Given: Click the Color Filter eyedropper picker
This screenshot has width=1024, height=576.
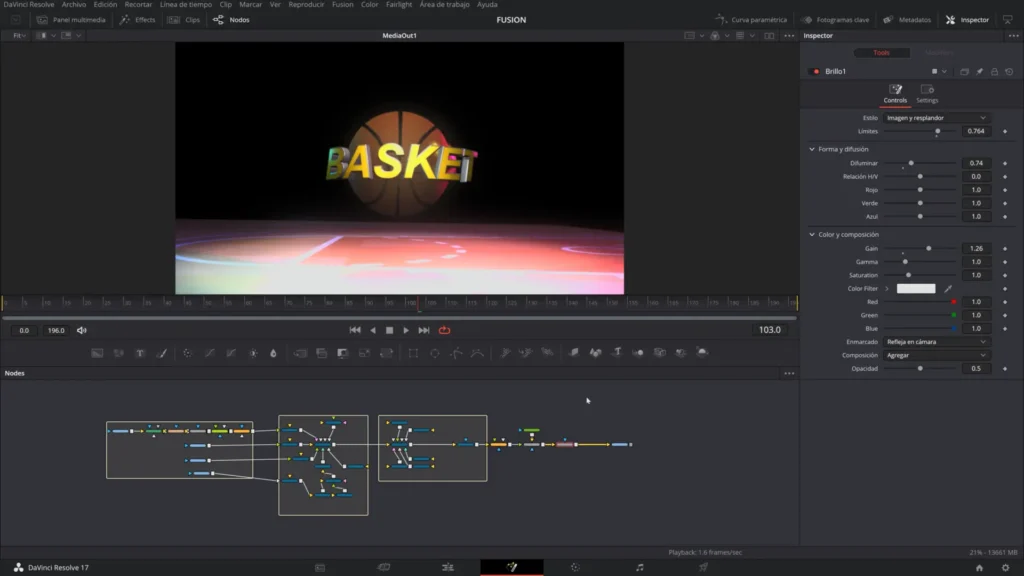Looking at the screenshot, I should click(x=948, y=289).
